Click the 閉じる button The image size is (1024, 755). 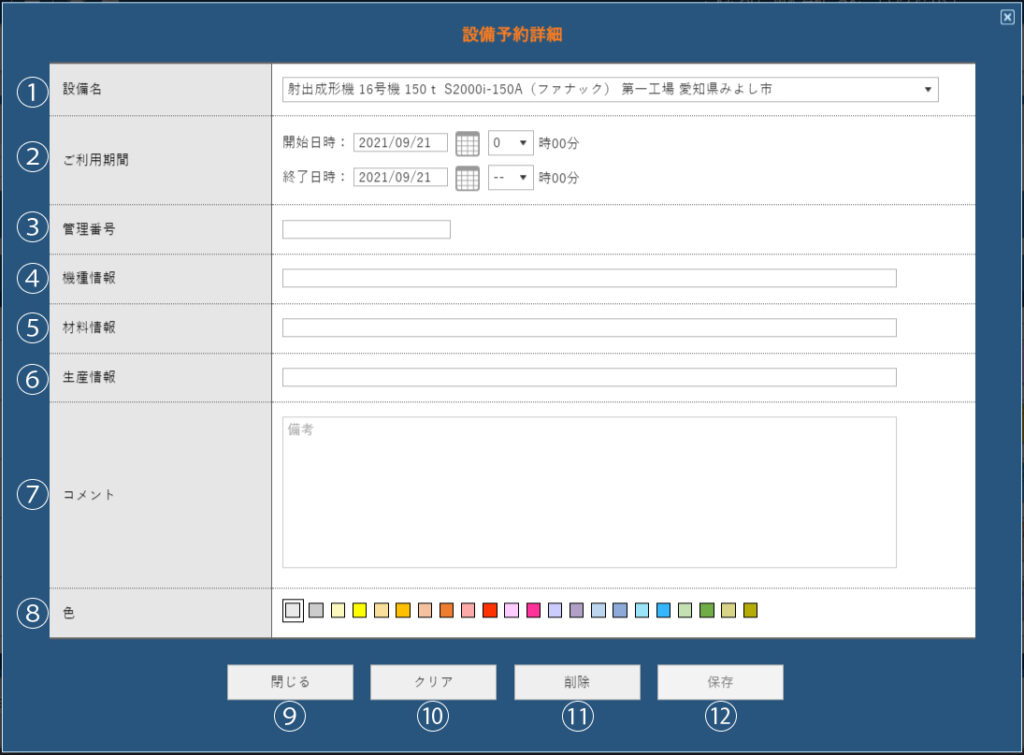(290, 683)
